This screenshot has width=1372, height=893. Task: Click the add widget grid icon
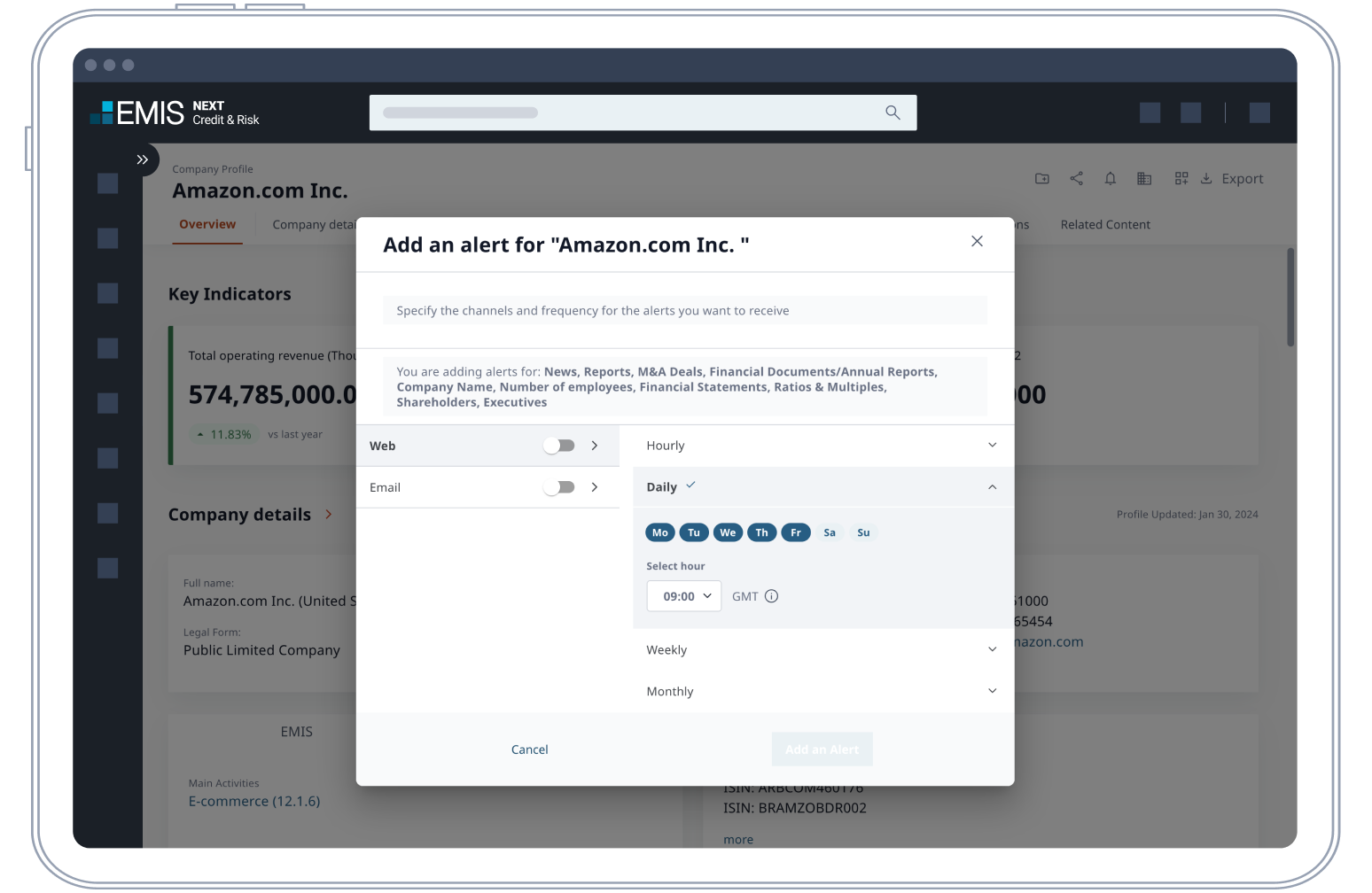pos(1181,179)
